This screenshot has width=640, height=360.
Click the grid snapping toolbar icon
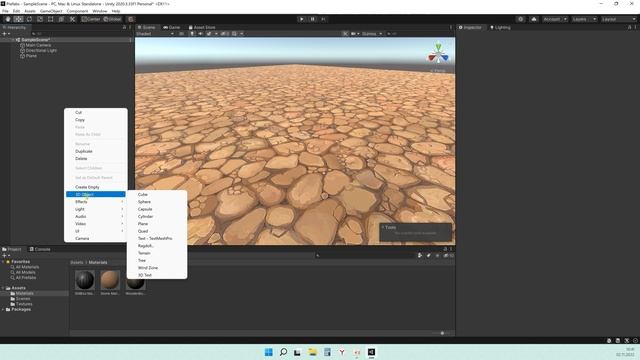pos(131,19)
